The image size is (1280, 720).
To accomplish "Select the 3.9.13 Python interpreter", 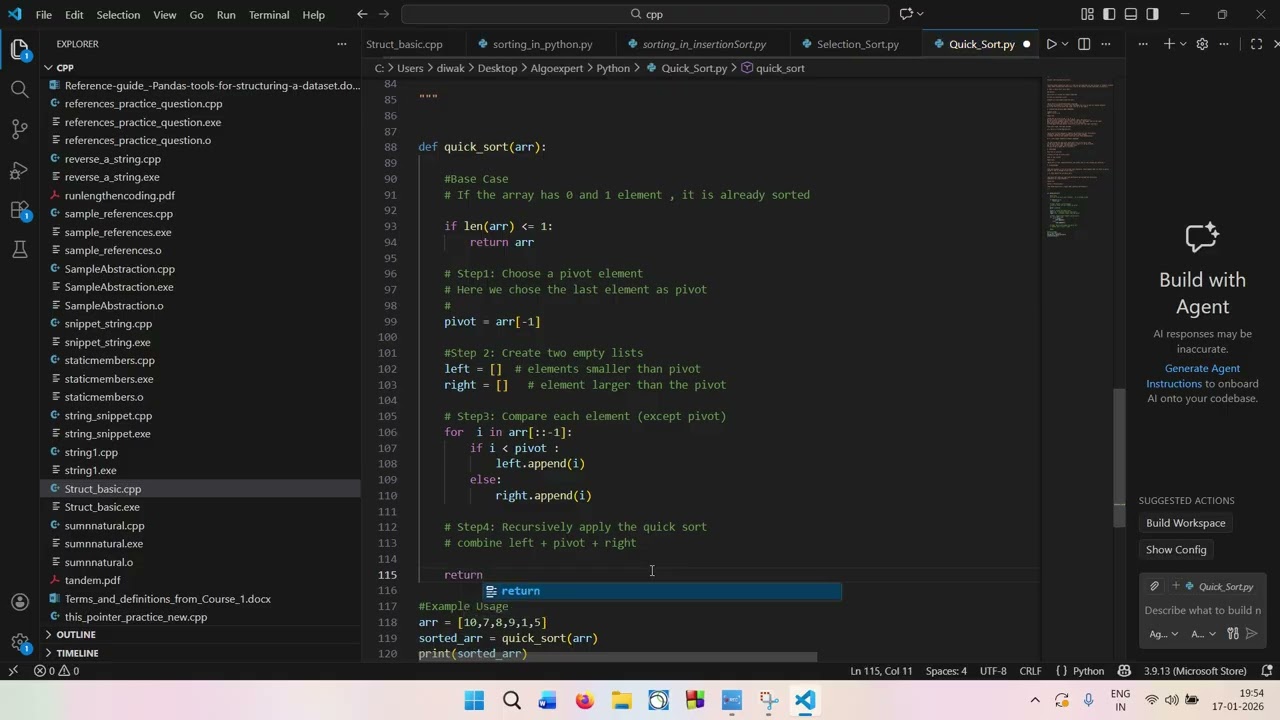I will (x=1193, y=671).
